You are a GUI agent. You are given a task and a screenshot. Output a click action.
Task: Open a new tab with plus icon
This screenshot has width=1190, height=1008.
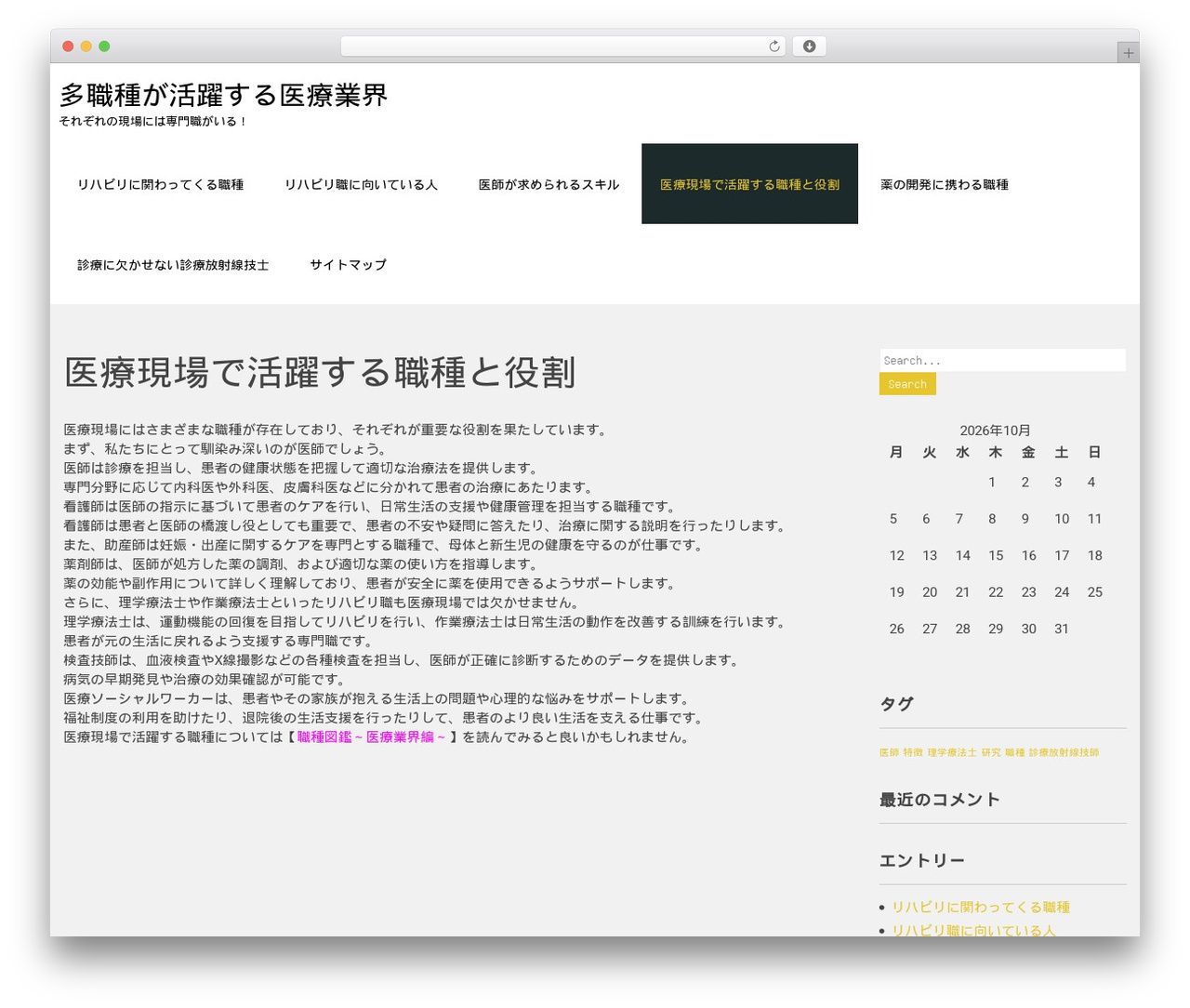pos(1128,53)
